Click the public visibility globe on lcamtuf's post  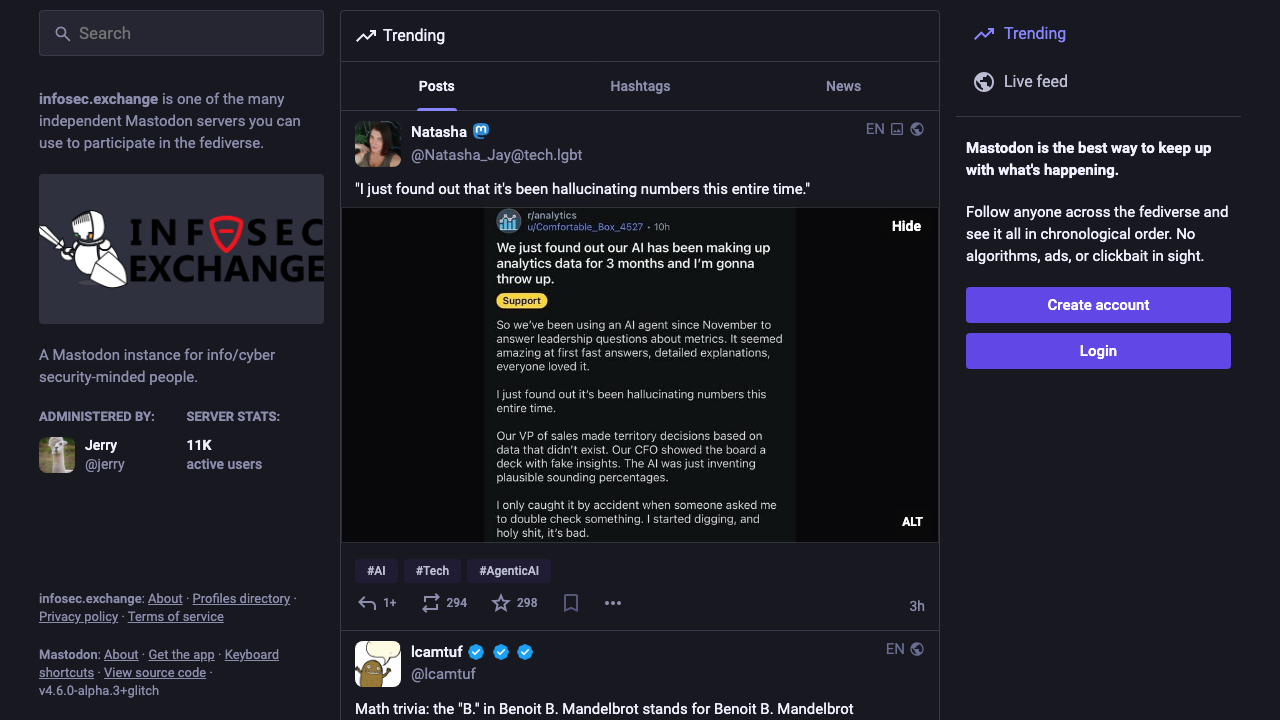click(917, 649)
